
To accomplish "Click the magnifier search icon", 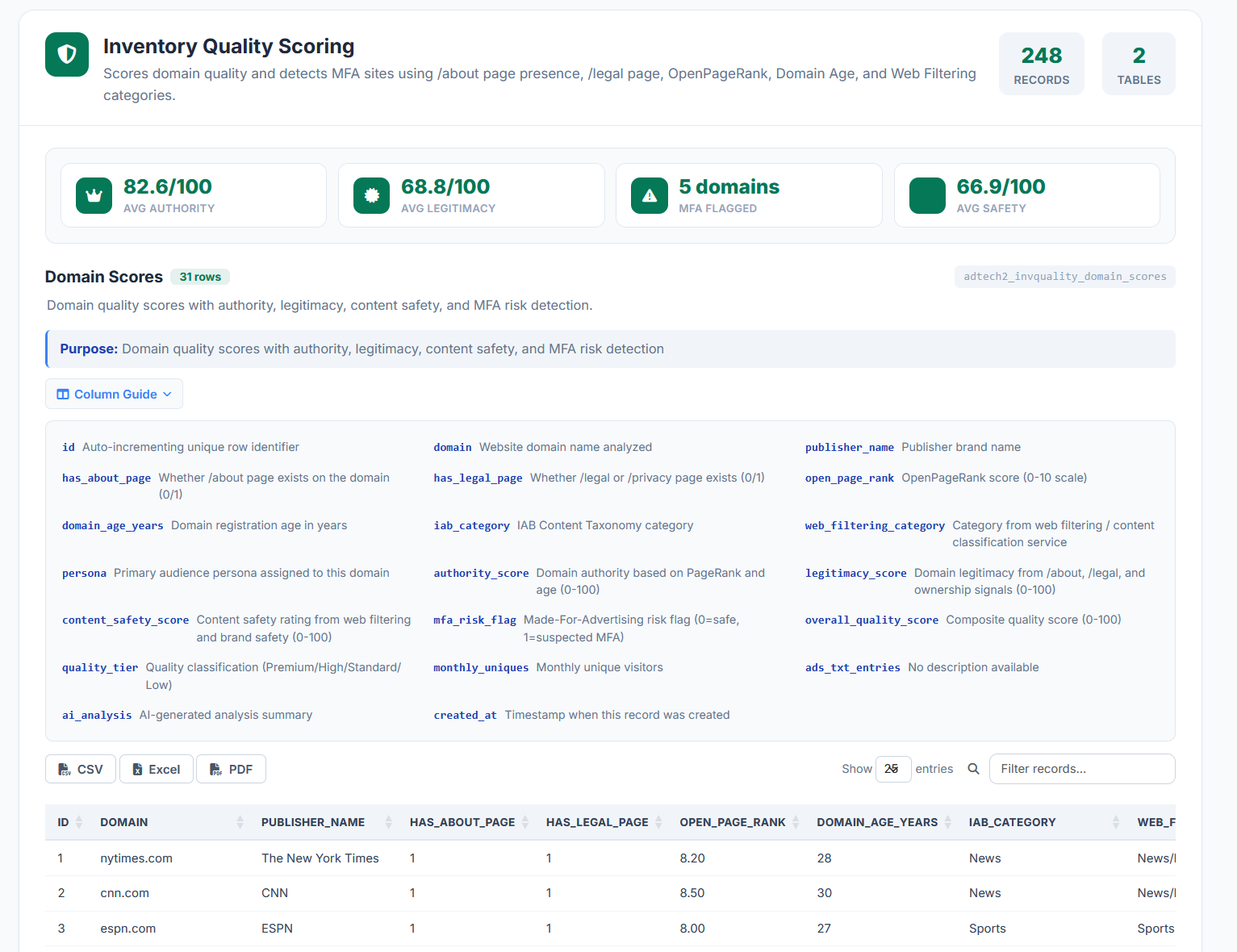I will (974, 769).
